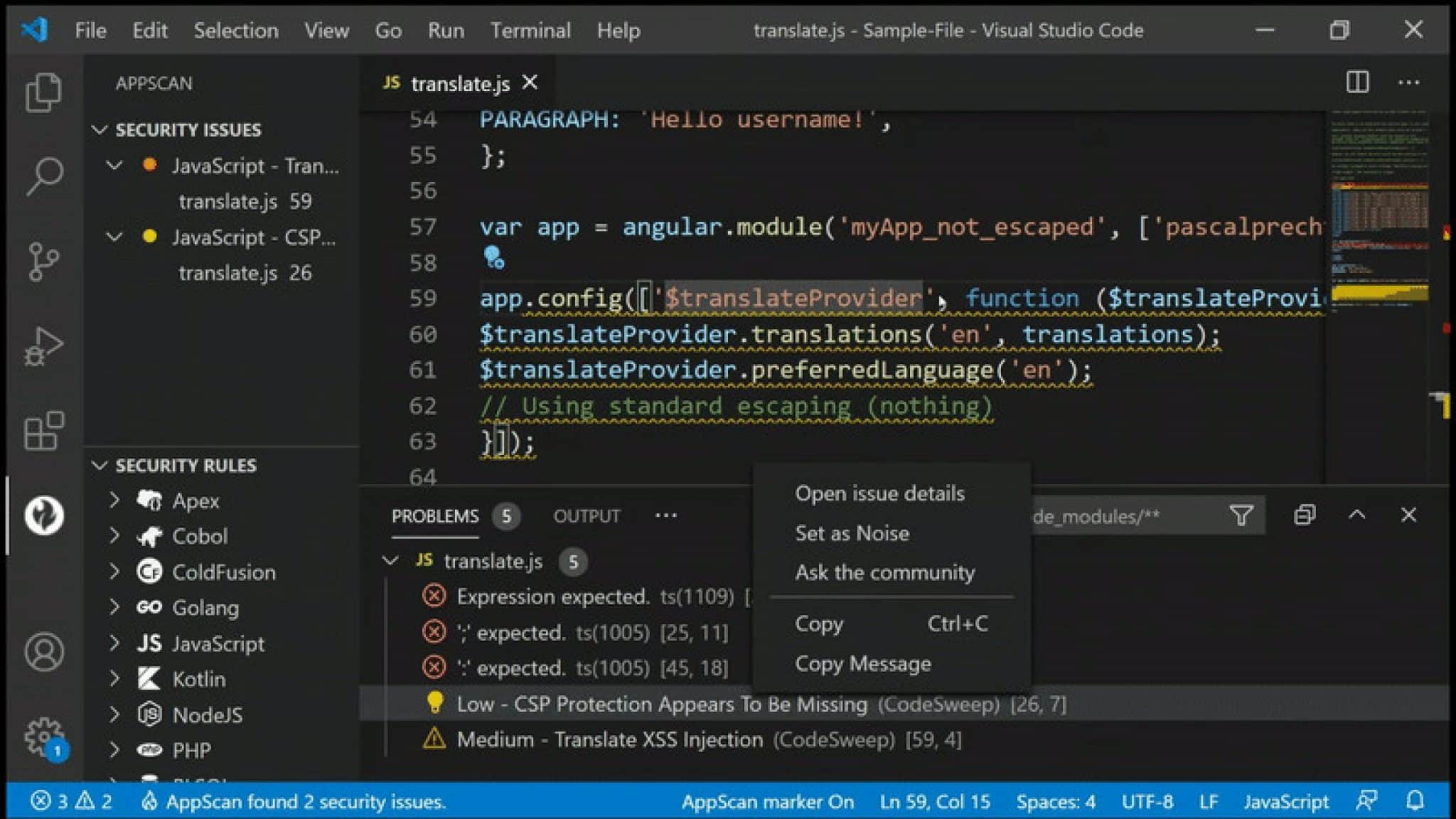Click Open issue details menu entry
Screen dimensions: 1456x819
879,493
